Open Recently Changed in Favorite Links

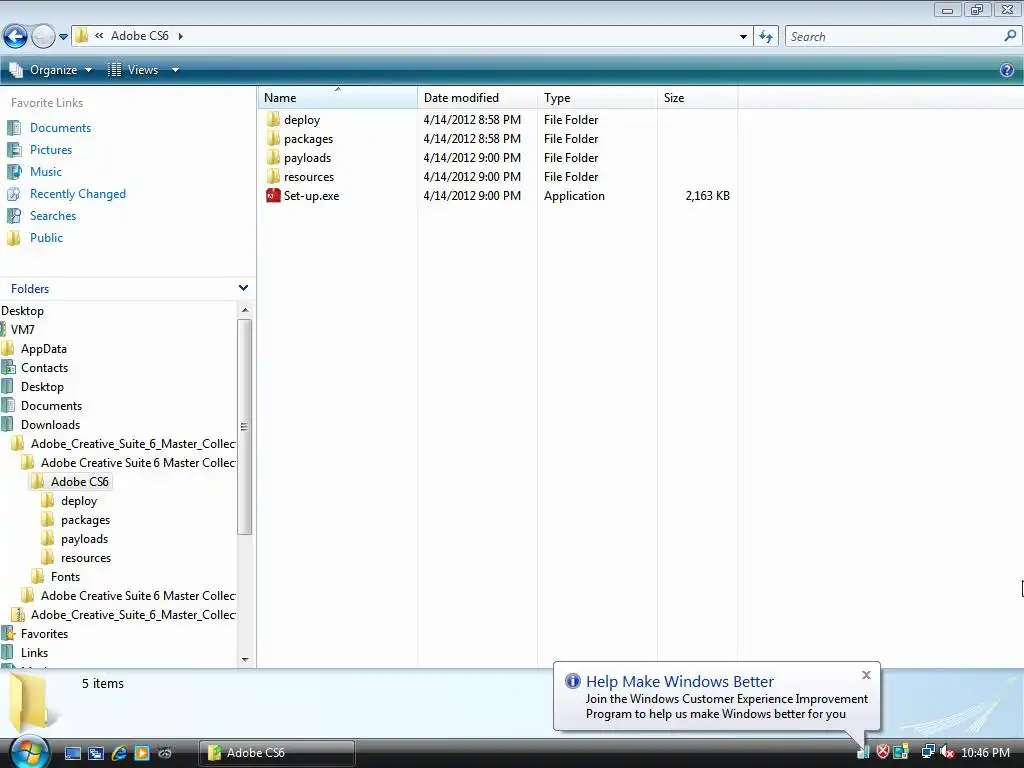tap(78, 194)
